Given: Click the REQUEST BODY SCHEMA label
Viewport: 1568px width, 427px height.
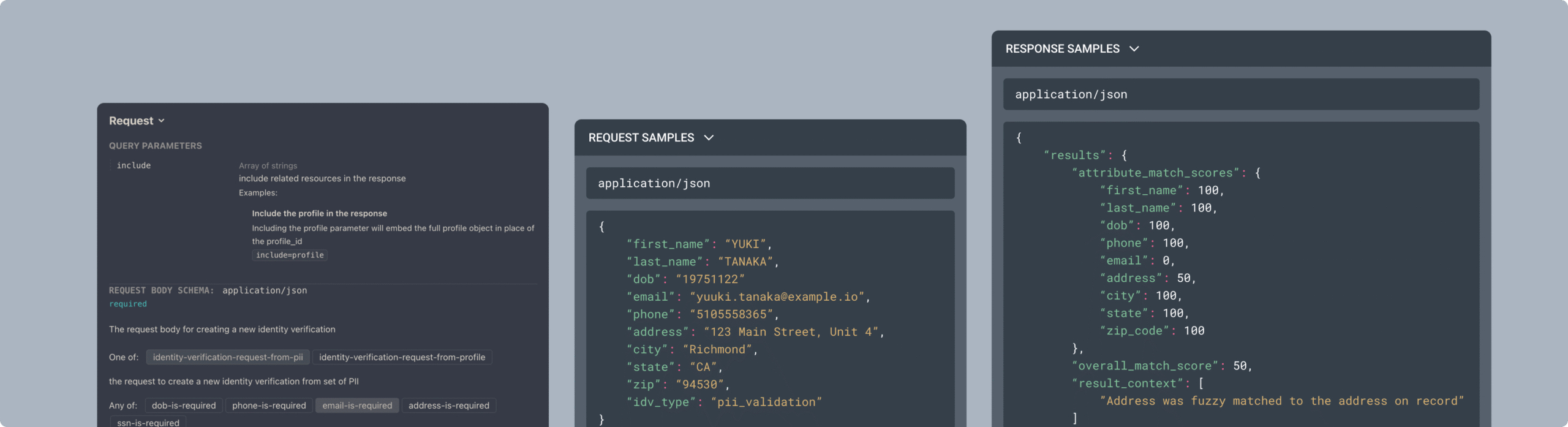Looking at the screenshot, I should point(162,290).
